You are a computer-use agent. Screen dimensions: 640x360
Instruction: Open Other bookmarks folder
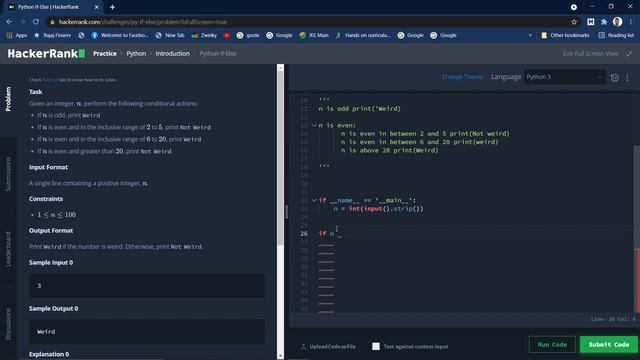coord(565,36)
